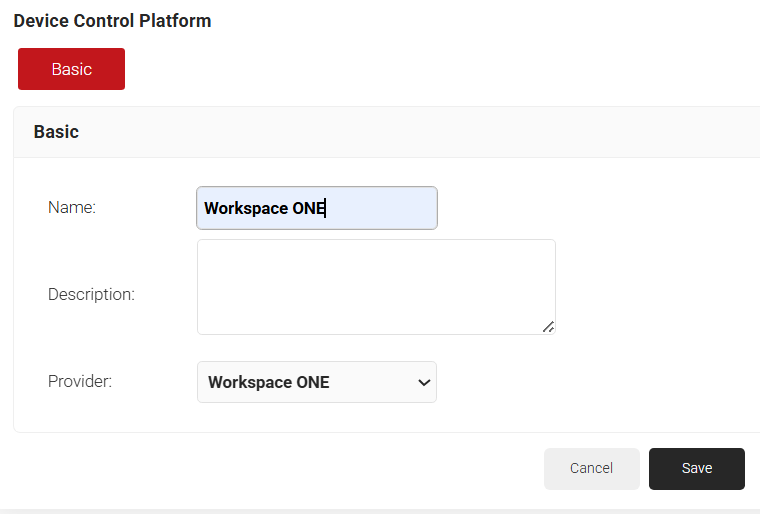The width and height of the screenshot is (760, 514).
Task: Click the Basic section panel header
Action: 56,132
